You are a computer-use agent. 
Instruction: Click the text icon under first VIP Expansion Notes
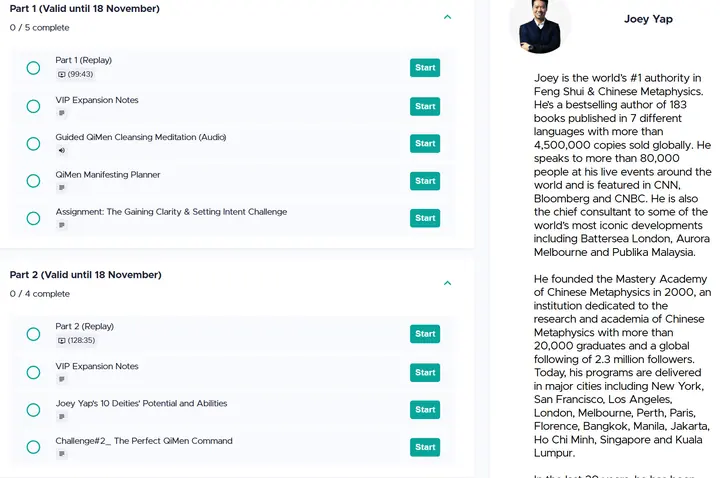click(x=62, y=113)
